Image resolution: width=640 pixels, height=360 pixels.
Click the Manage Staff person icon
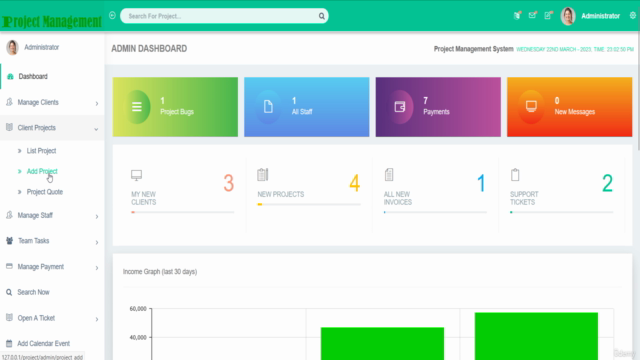point(9,215)
